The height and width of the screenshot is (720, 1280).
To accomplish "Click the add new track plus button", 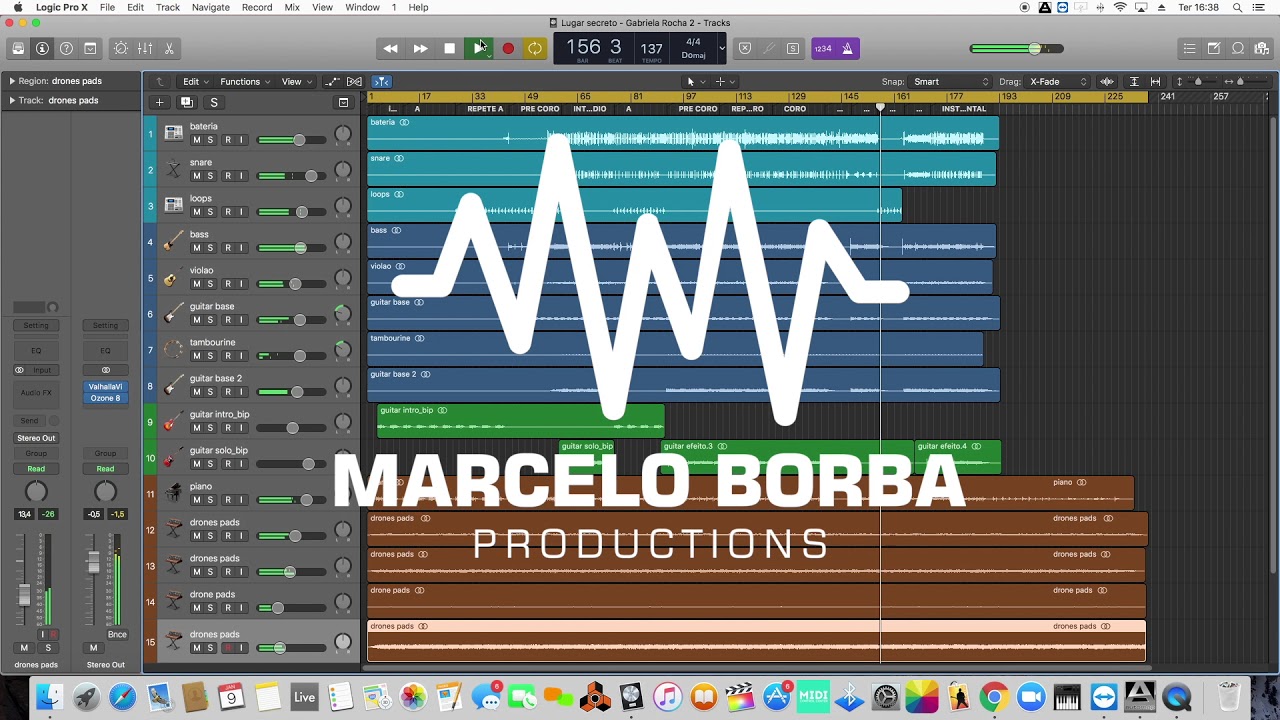I will click(159, 102).
